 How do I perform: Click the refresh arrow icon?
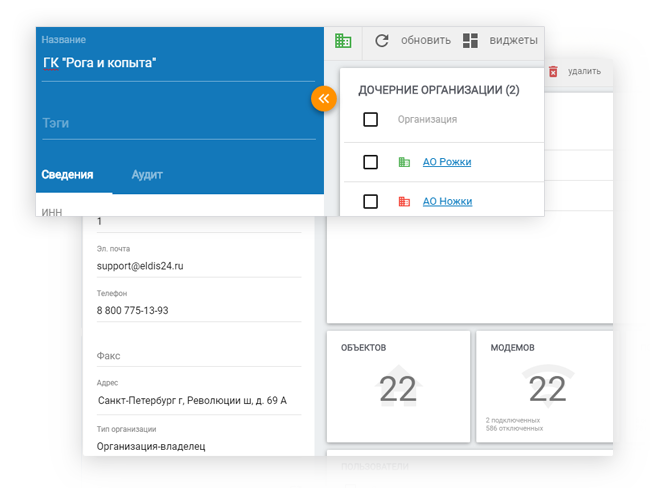(x=381, y=41)
